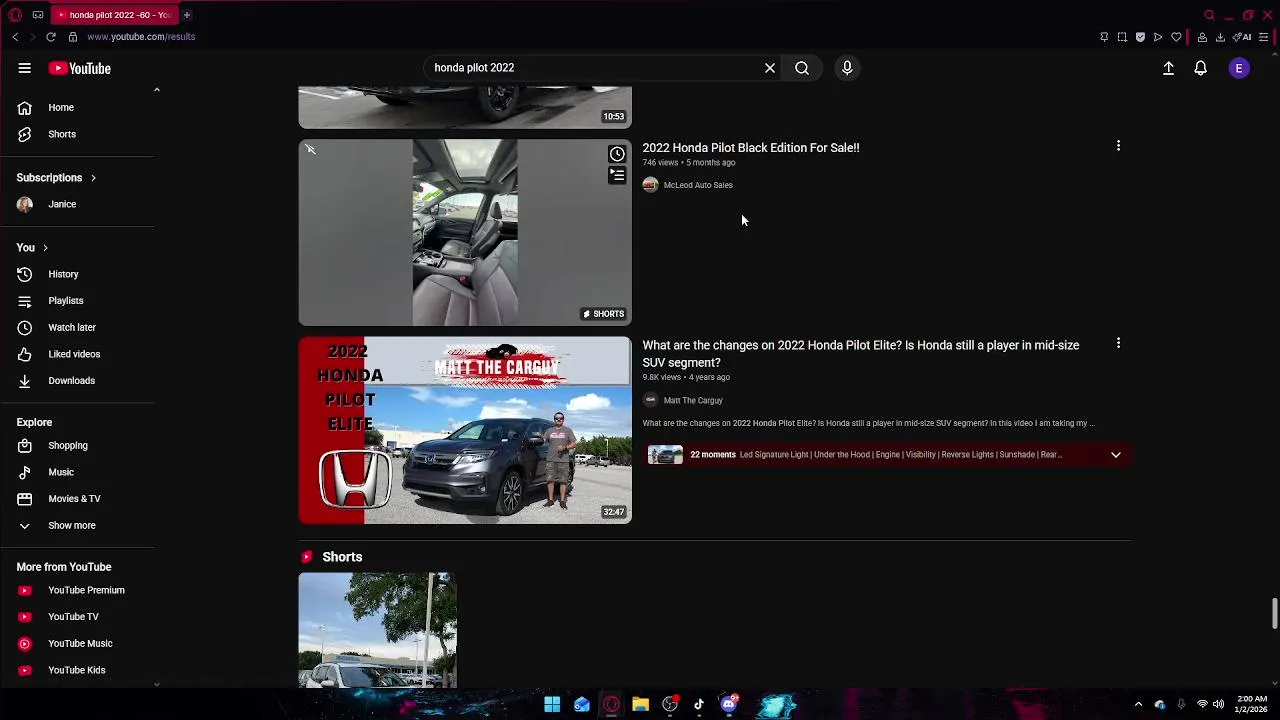
Task: Open the Opera menu logo
Action: click(x=15, y=15)
